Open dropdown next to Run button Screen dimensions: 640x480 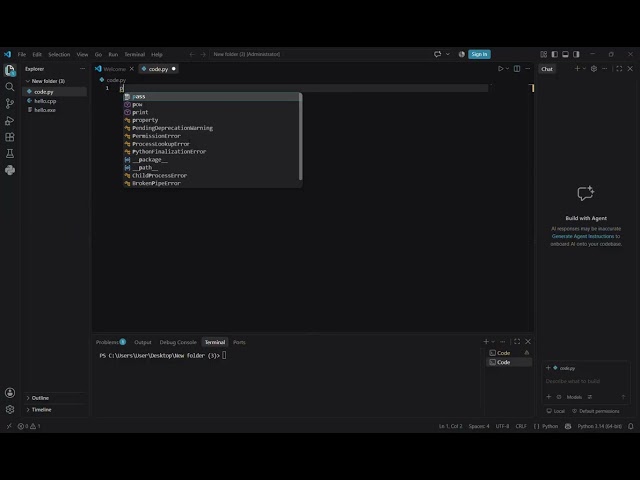[x=507, y=69]
